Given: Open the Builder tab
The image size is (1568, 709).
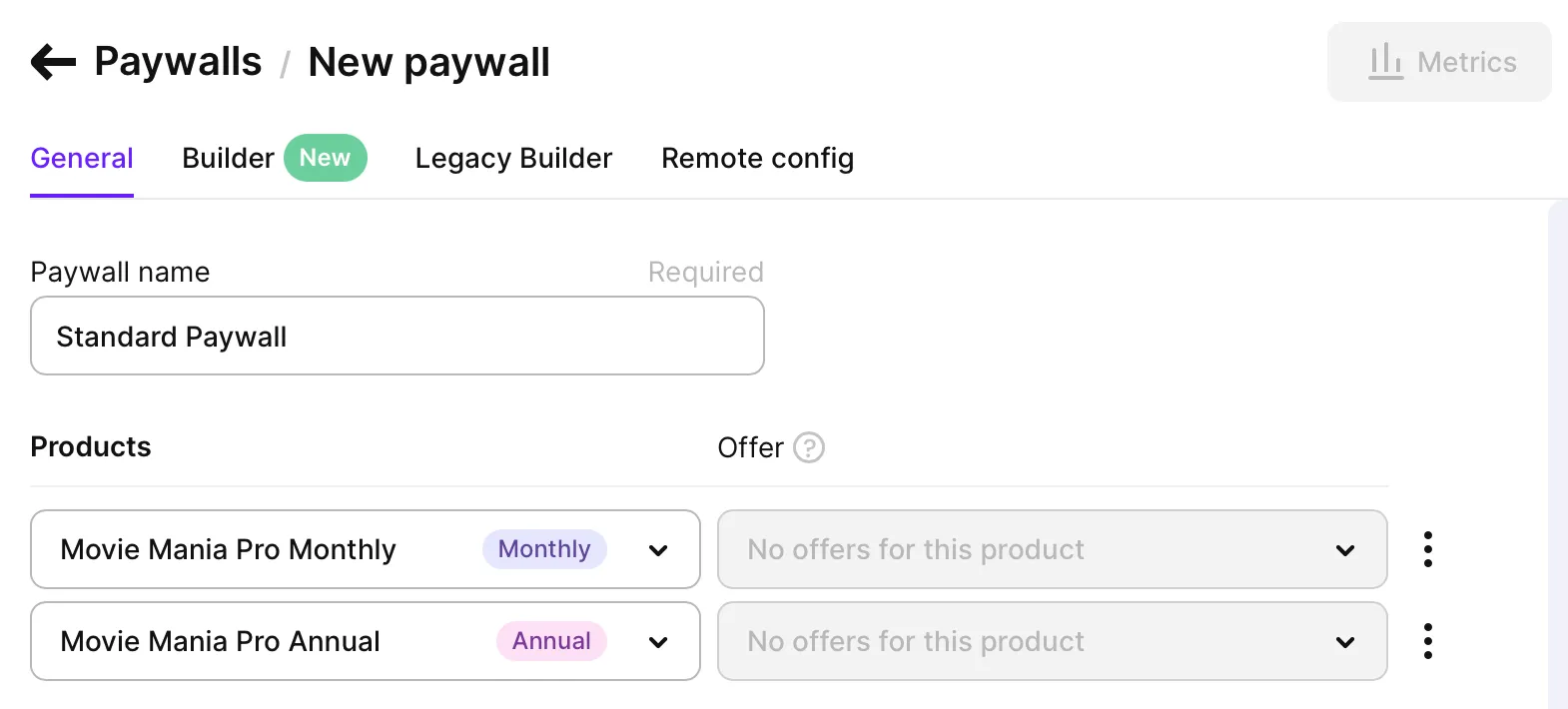Looking at the screenshot, I should point(228,159).
